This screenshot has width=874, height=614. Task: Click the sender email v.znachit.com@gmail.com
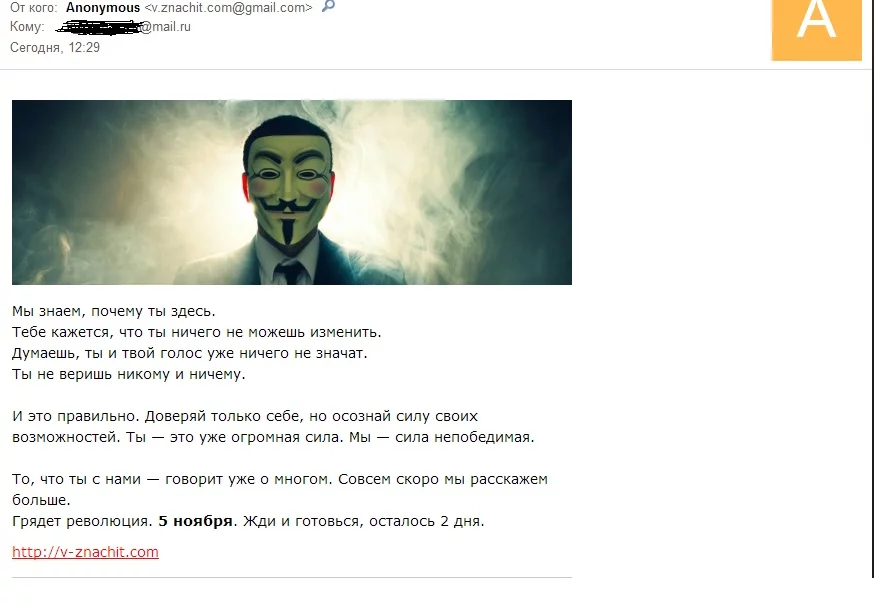pos(229,8)
